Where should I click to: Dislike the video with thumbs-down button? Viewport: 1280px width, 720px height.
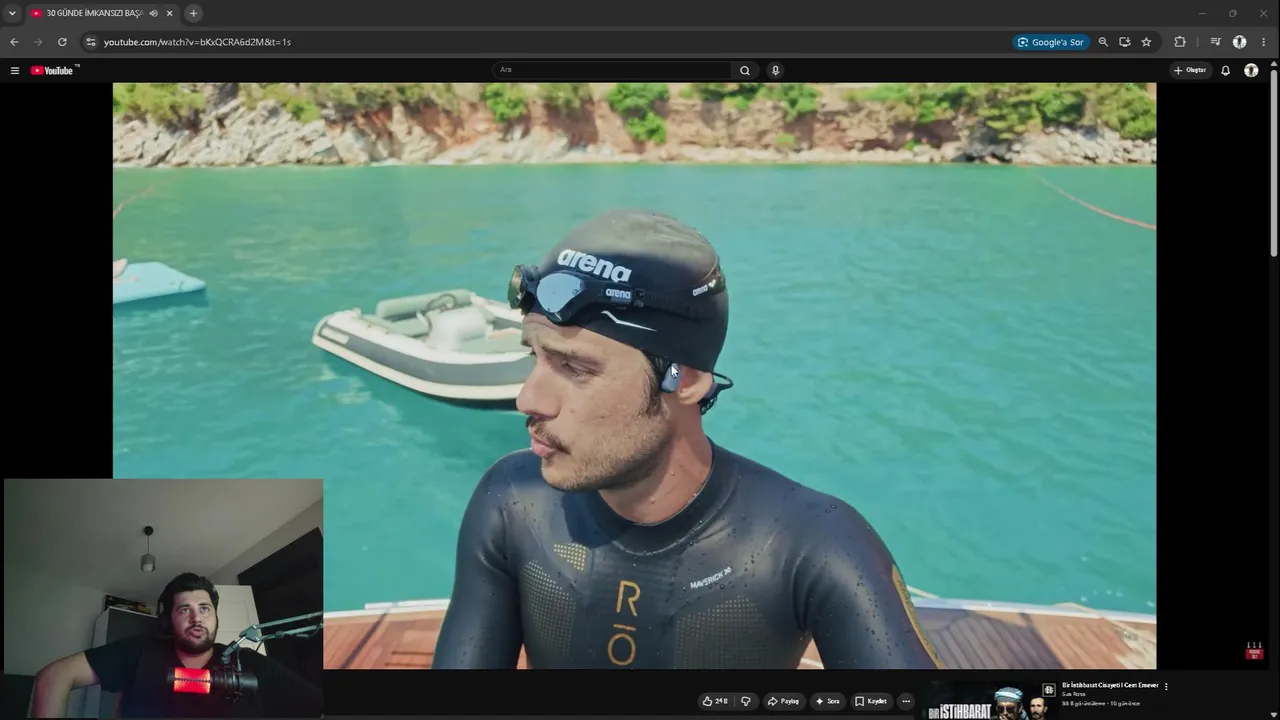click(x=745, y=701)
